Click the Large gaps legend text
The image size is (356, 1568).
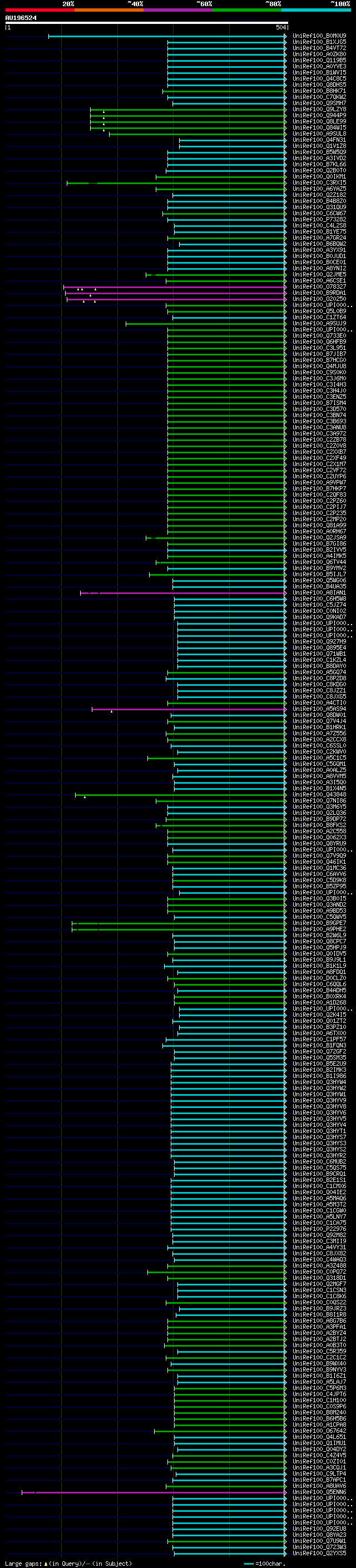(68, 1563)
